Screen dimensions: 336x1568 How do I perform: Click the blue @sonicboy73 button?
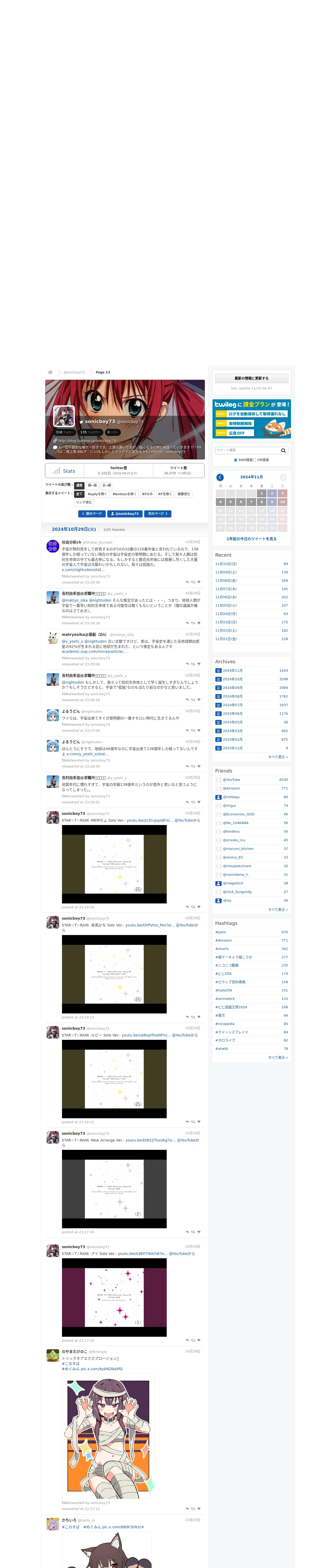click(x=125, y=514)
